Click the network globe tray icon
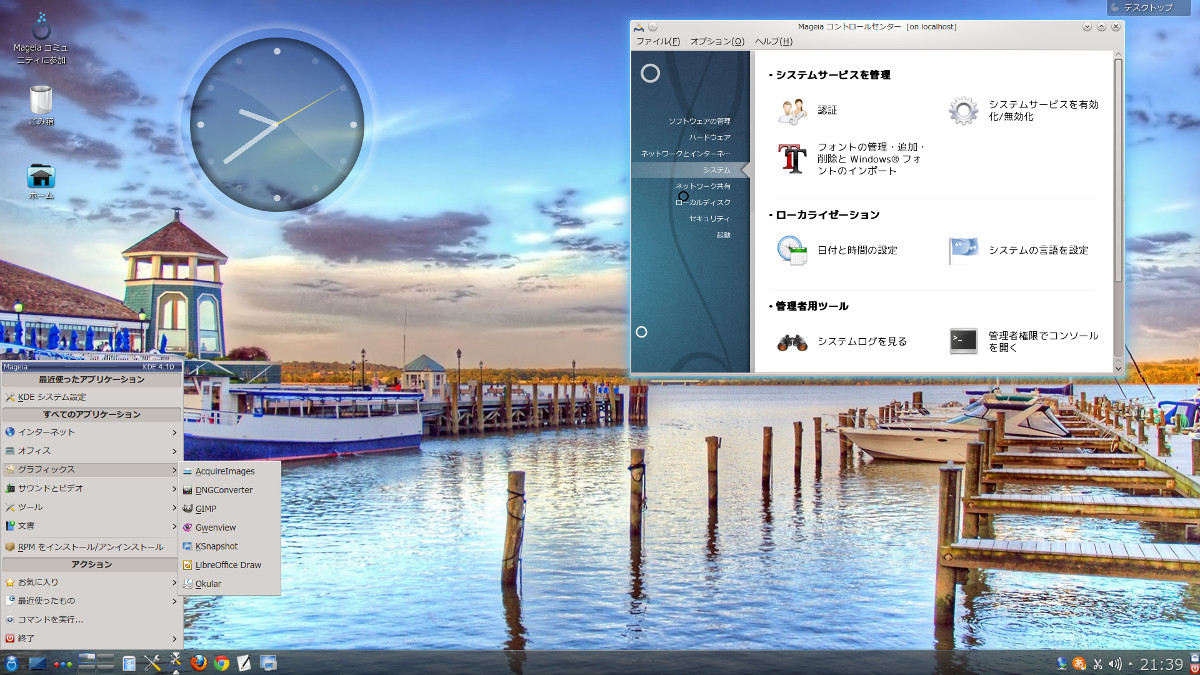The height and width of the screenshot is (675, 1200). click(1062, 663)
